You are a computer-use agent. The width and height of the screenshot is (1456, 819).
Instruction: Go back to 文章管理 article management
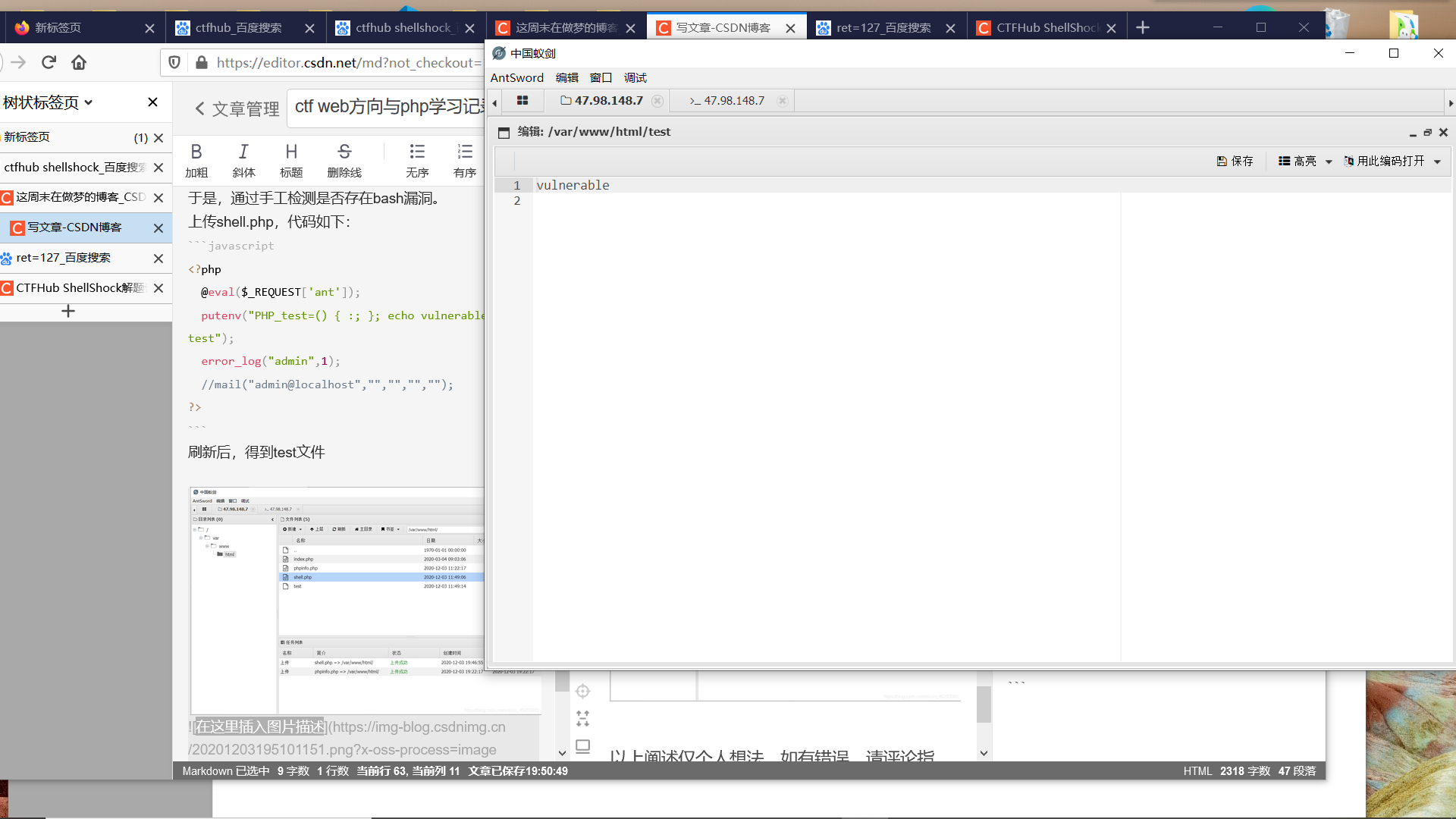coord(237,108)
